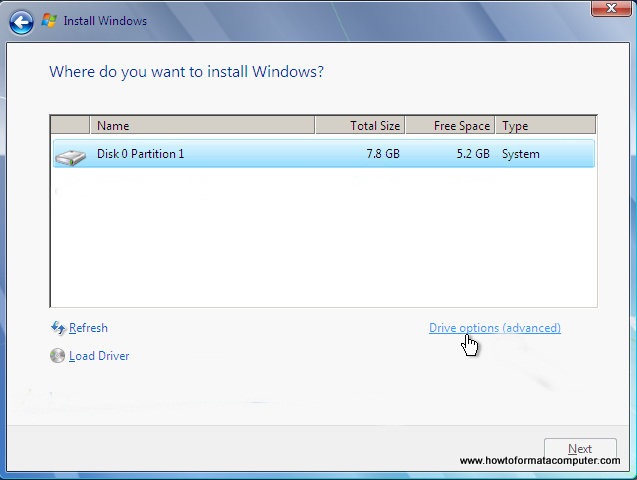Sort by the Type column header
This screenshot has height=480, width=637.
tap(545, 126)
